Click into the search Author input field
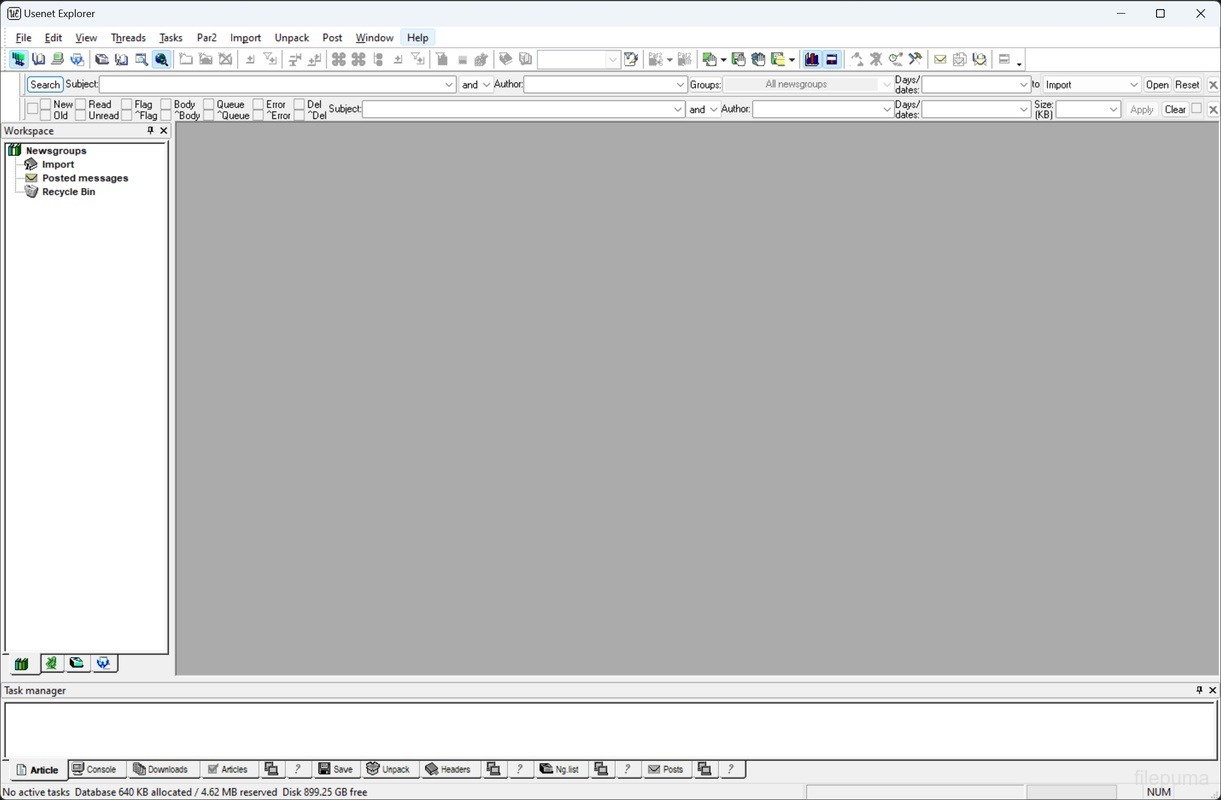Viewport: 1221px width, 800px height. coord(599,85)
